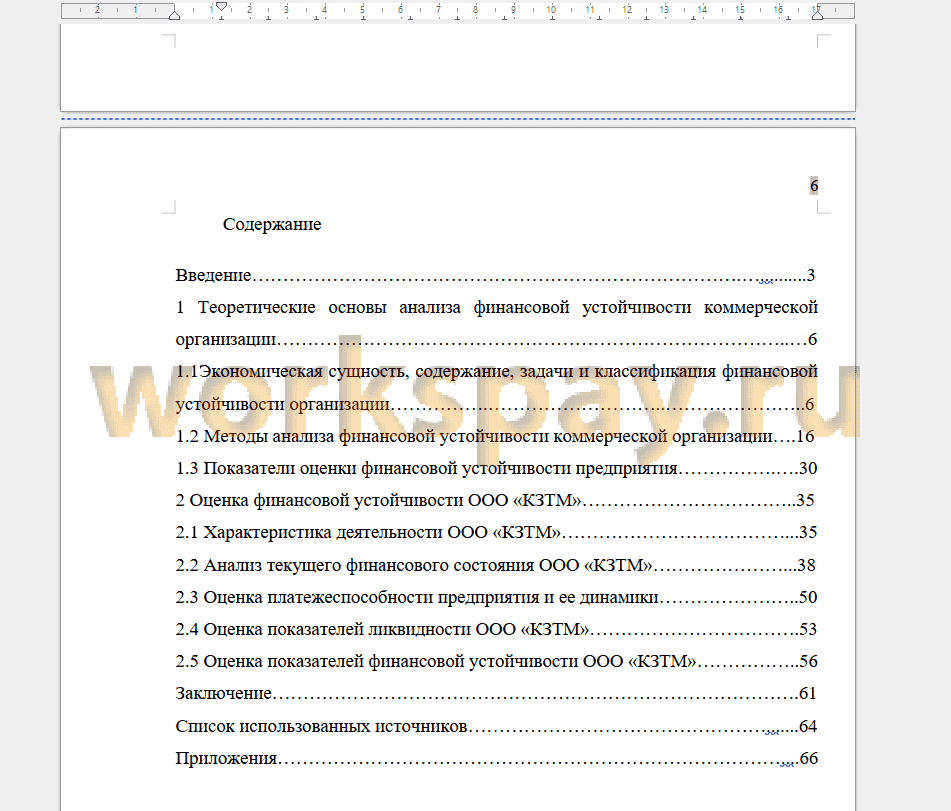
Task: Click the page number 6 in header
Action: coord(814,186)
